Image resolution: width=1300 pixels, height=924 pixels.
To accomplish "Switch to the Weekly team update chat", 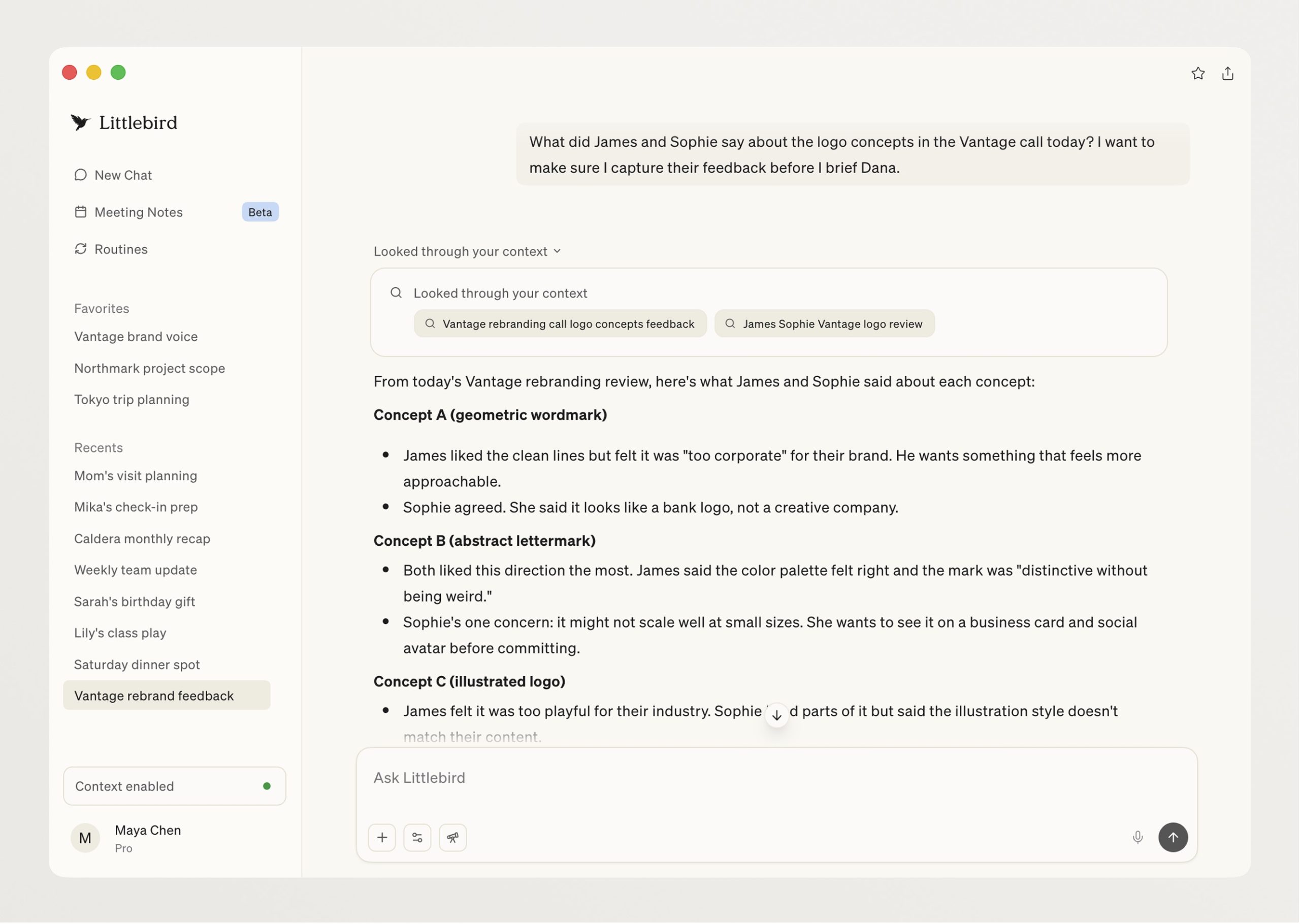I will 136,570.
